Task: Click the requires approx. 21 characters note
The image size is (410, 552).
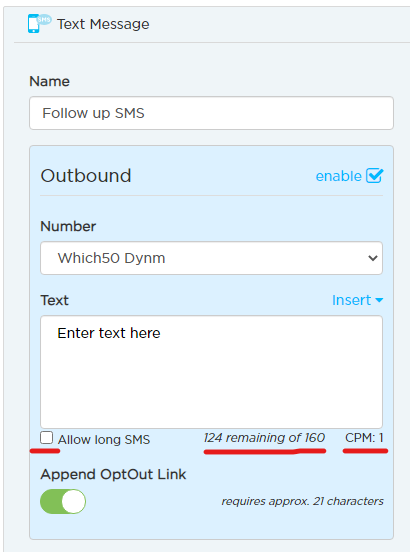Action: [x=303, y=501]
